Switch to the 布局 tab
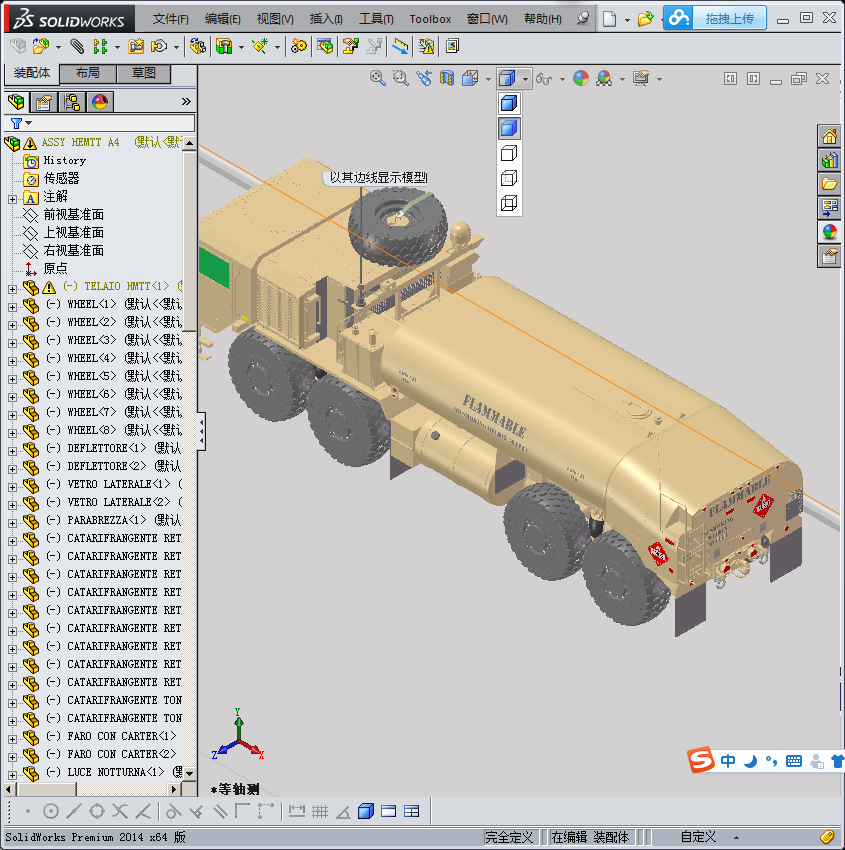Viewport: 845px width, 850px height. [87, 73]
